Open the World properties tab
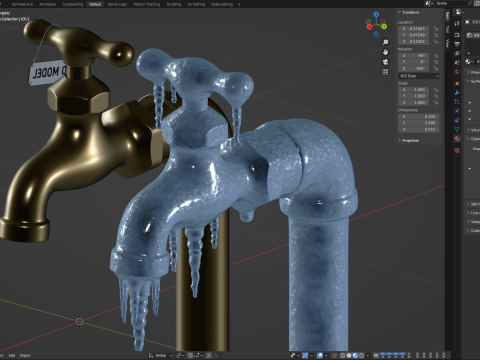Screen dimensions: 480x360 (x=457, y=72)
